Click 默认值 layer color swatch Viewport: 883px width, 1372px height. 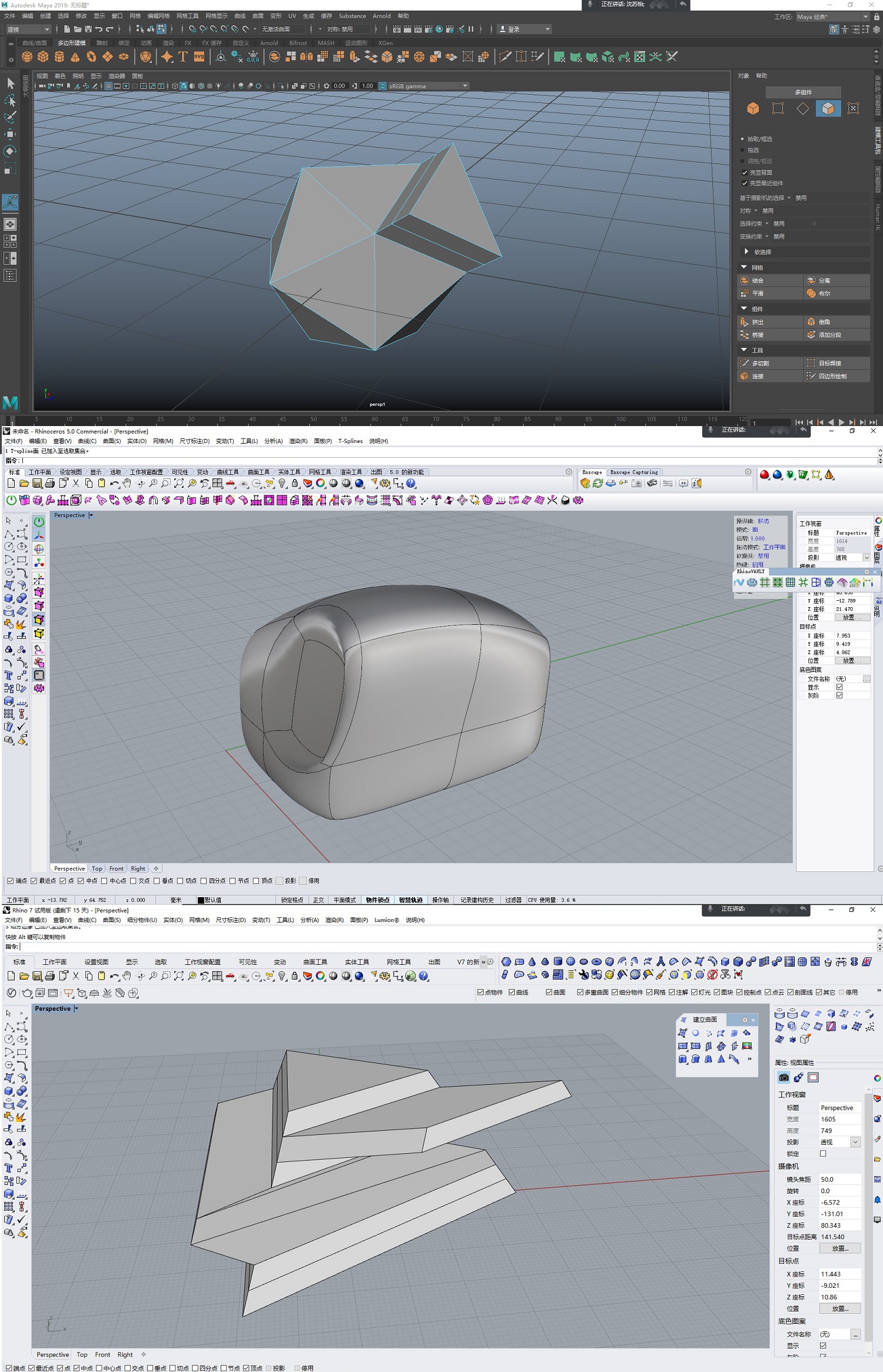coord(201,900)
